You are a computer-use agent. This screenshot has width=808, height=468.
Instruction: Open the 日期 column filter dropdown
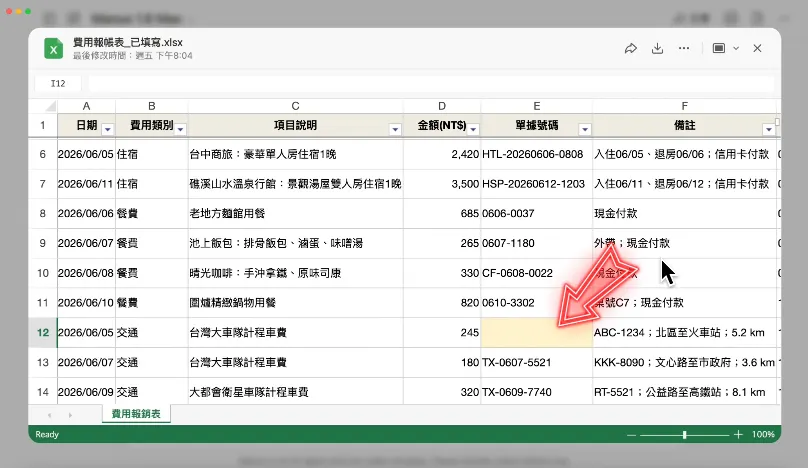tap(107, 129)
